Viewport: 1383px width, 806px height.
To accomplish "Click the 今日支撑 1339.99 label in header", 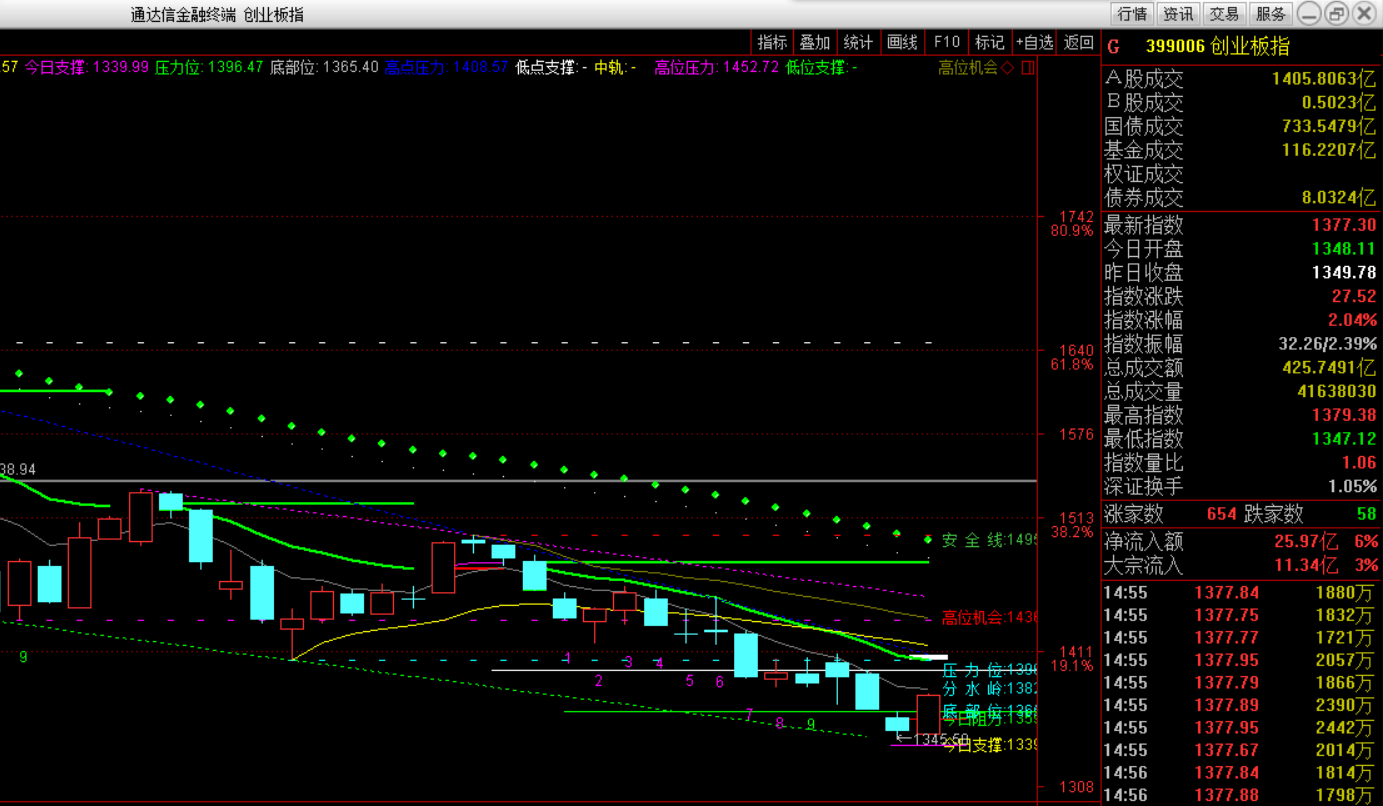I will pyautogui.click(x=86, y=67).
